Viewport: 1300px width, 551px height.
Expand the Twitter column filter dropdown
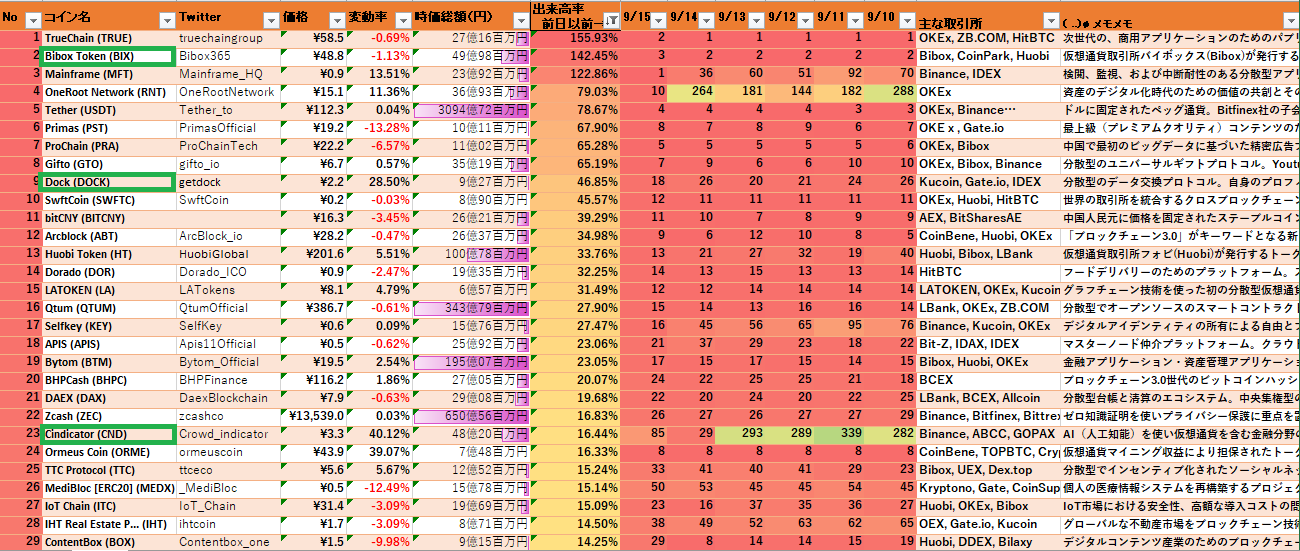pos(270,20)
